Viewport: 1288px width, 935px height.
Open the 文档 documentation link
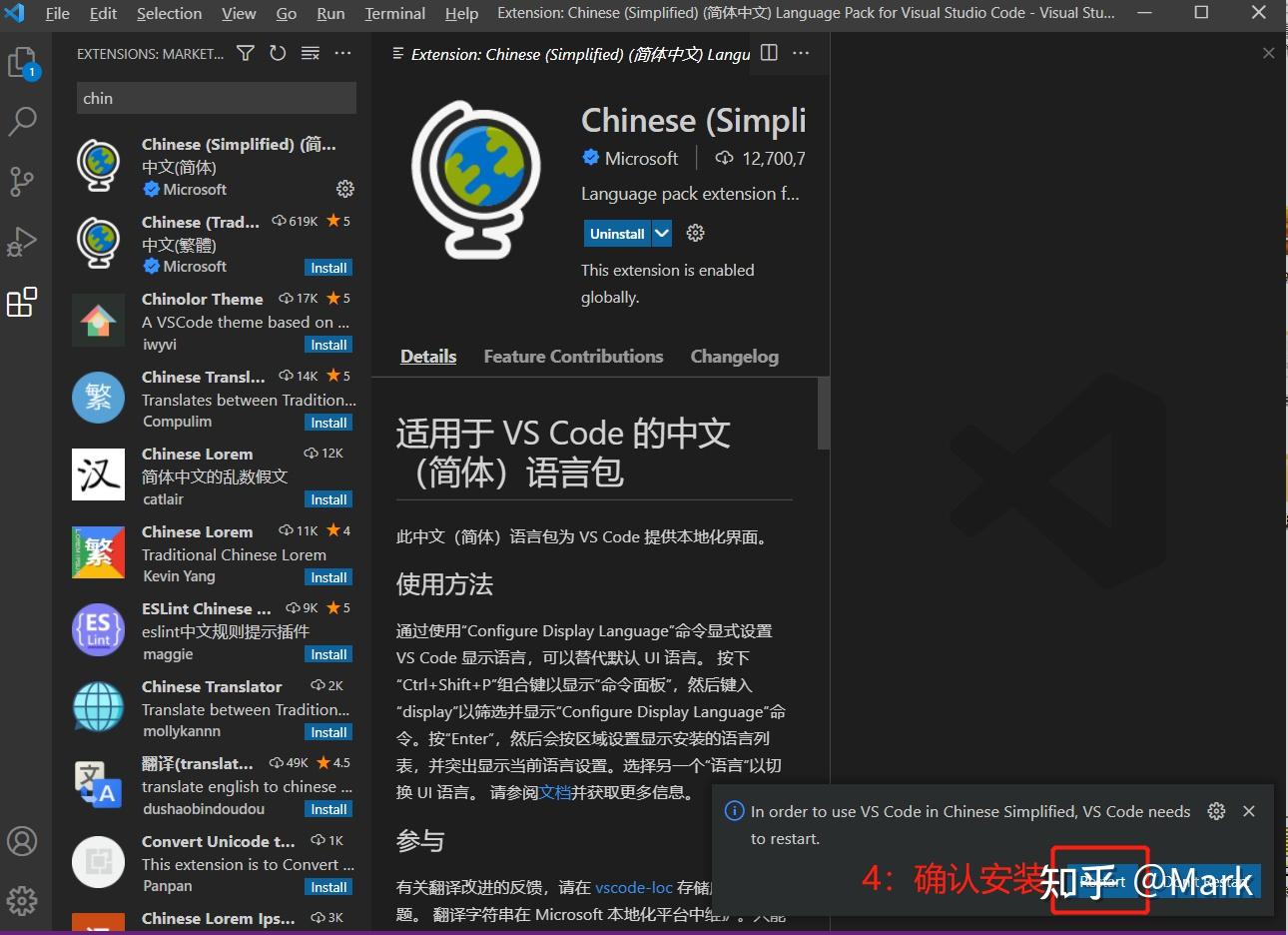[x=555, y=792]
